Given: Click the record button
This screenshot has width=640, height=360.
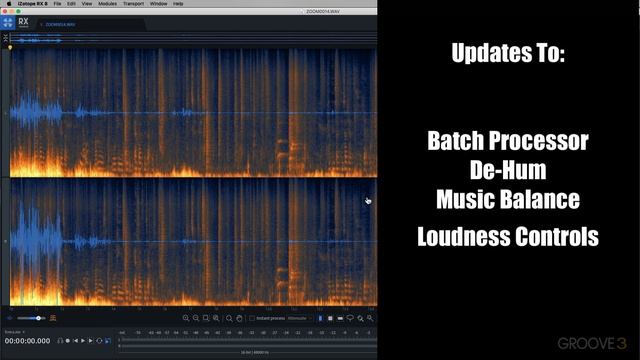Looking at the screenshot, I should (68, 340).
